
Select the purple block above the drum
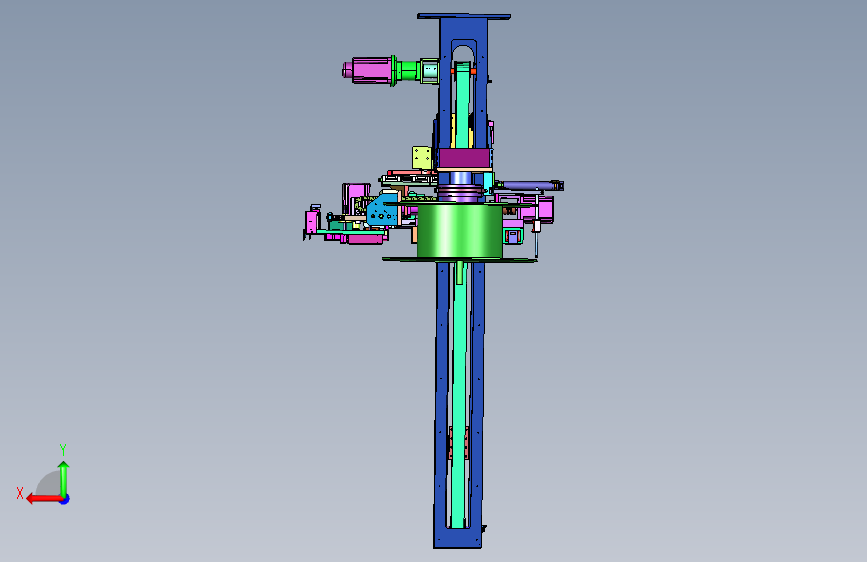pyautogui.click(x=464, y=158)
